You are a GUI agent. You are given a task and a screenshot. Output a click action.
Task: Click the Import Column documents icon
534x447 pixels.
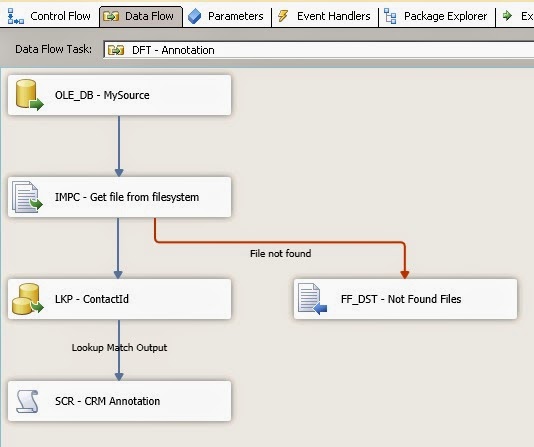tap(27, 197)
